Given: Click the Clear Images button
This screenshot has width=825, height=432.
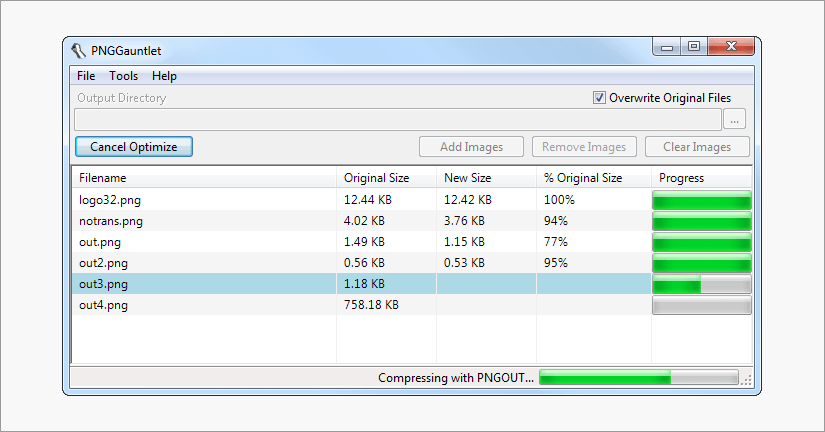Looking at the screenshot, I should (x=697, y=147).
